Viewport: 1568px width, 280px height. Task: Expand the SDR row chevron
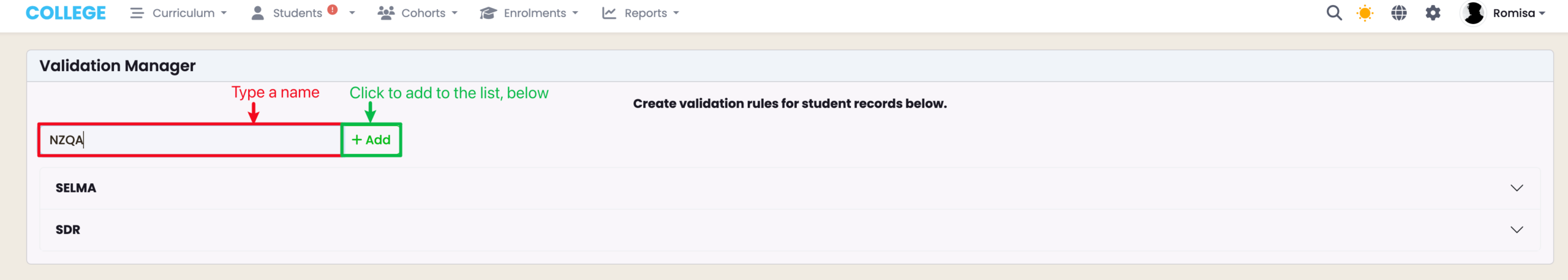click(1517, 230)
